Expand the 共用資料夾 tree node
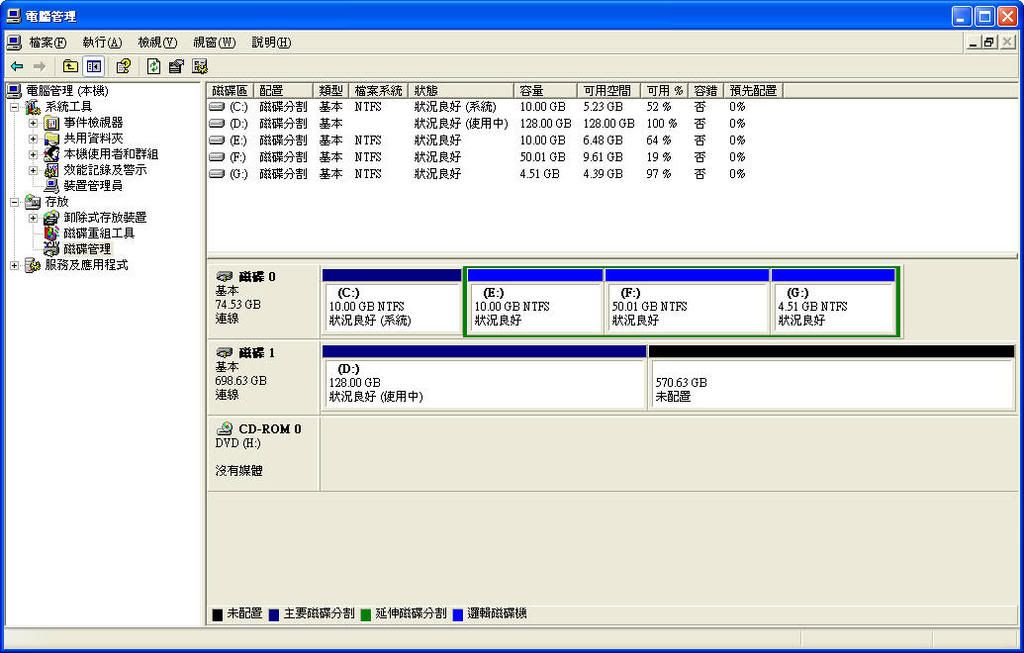This screenshot has height=653, width=1024. click(x=33, y=138)
